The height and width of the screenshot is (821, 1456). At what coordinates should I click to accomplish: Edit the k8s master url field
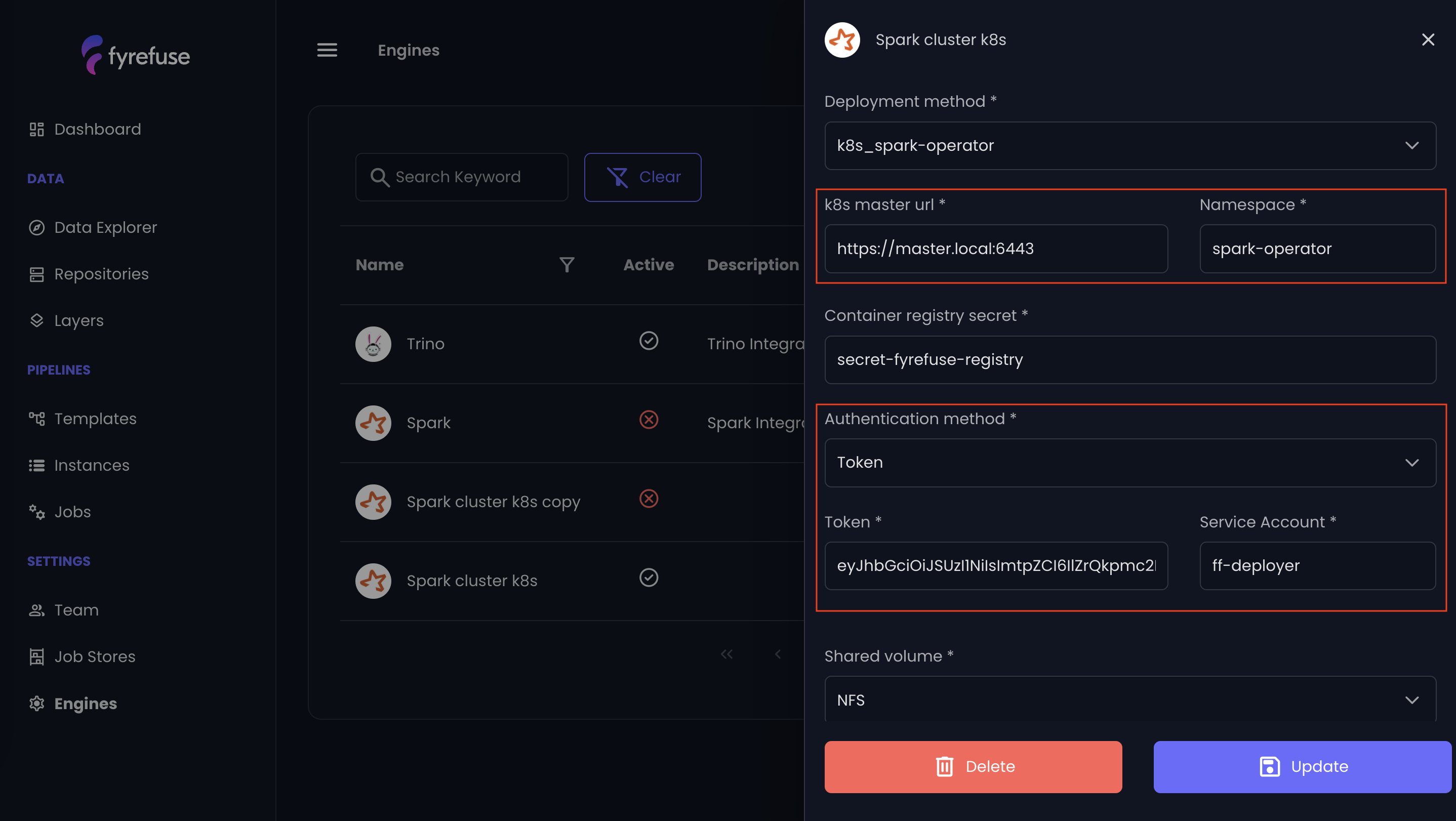coord(996,249)
